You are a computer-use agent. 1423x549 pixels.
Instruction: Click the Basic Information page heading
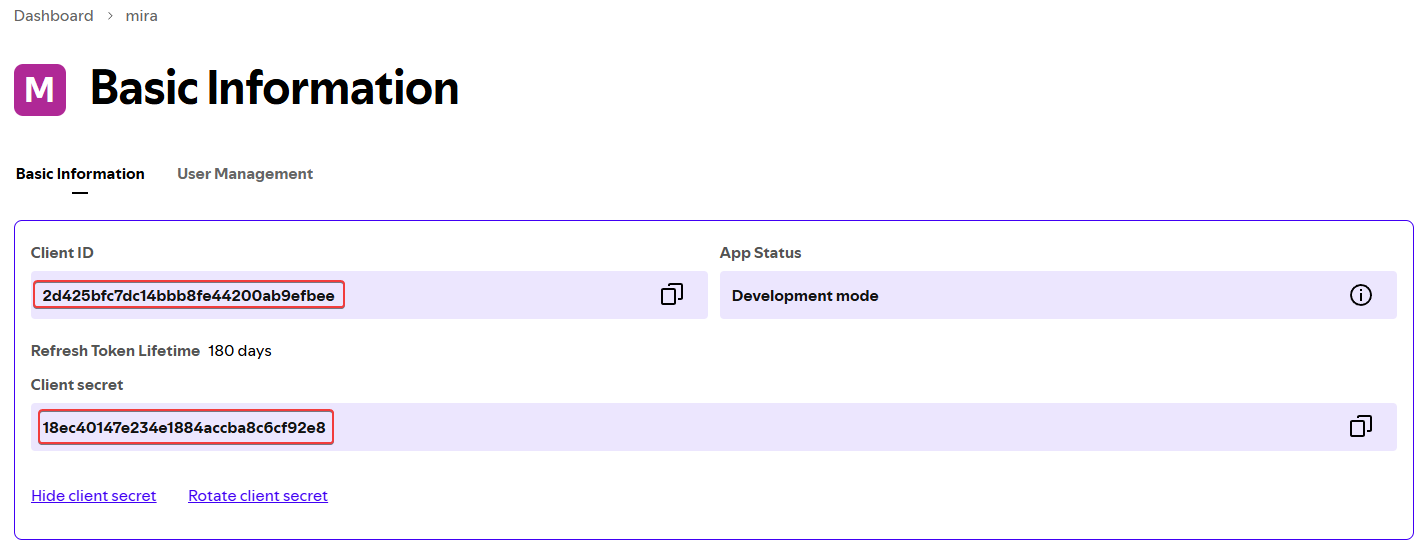coord(275,88)
